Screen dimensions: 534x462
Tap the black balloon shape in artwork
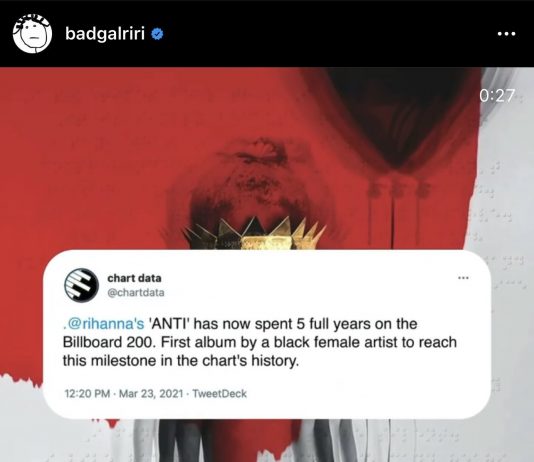click(398, 116)
